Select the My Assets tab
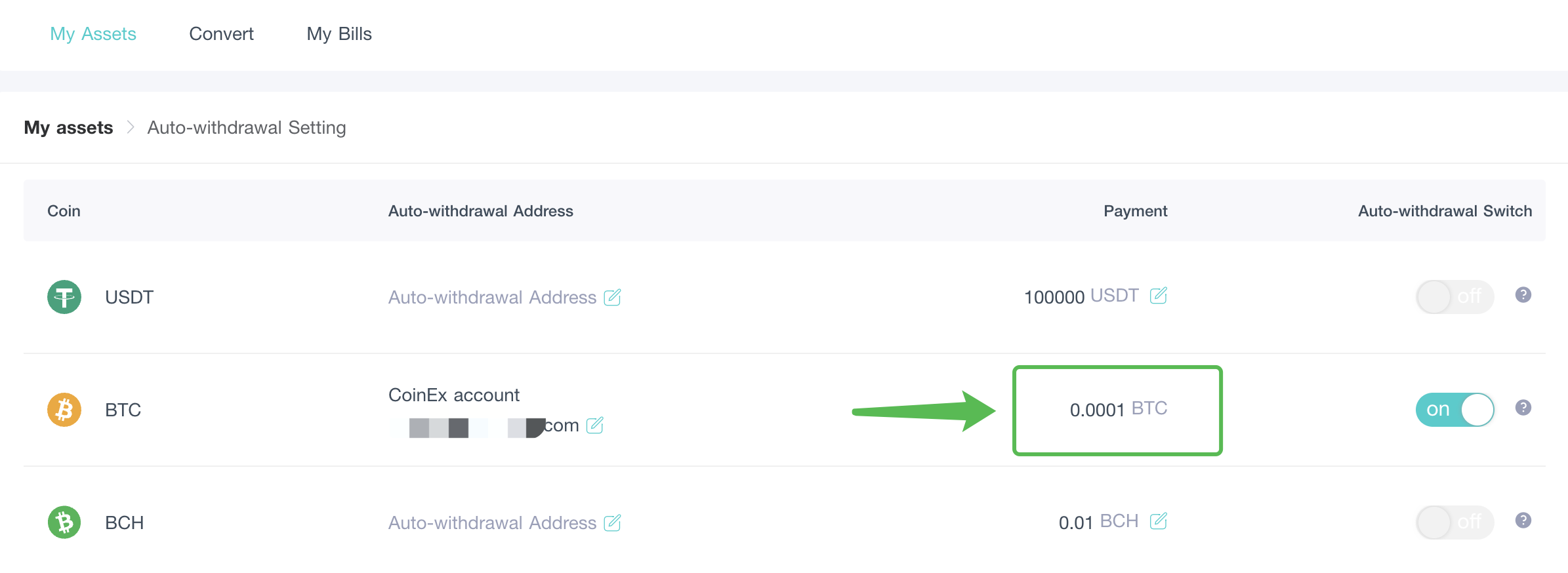The image size is (1568, 573). click(x=93, y=34)
